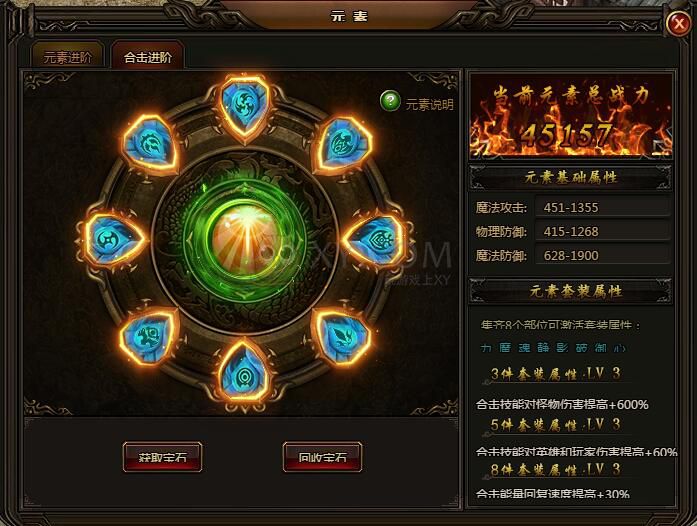
Task: Switch to the 元素进阶 tab
Action: pyautogui.click(x=68, y=57)
